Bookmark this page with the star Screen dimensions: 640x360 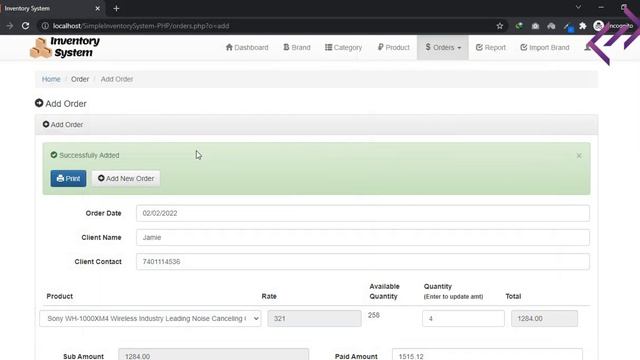[500, 26]
